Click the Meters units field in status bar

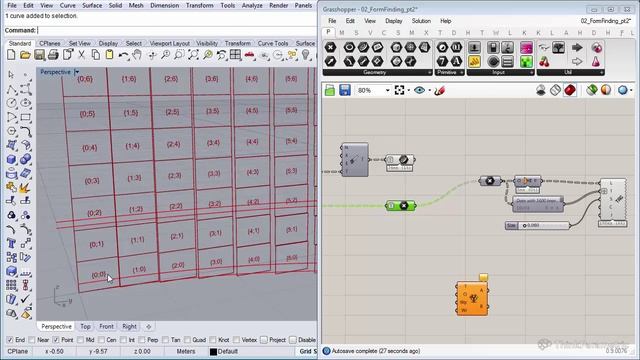click(x=186, y=351)
